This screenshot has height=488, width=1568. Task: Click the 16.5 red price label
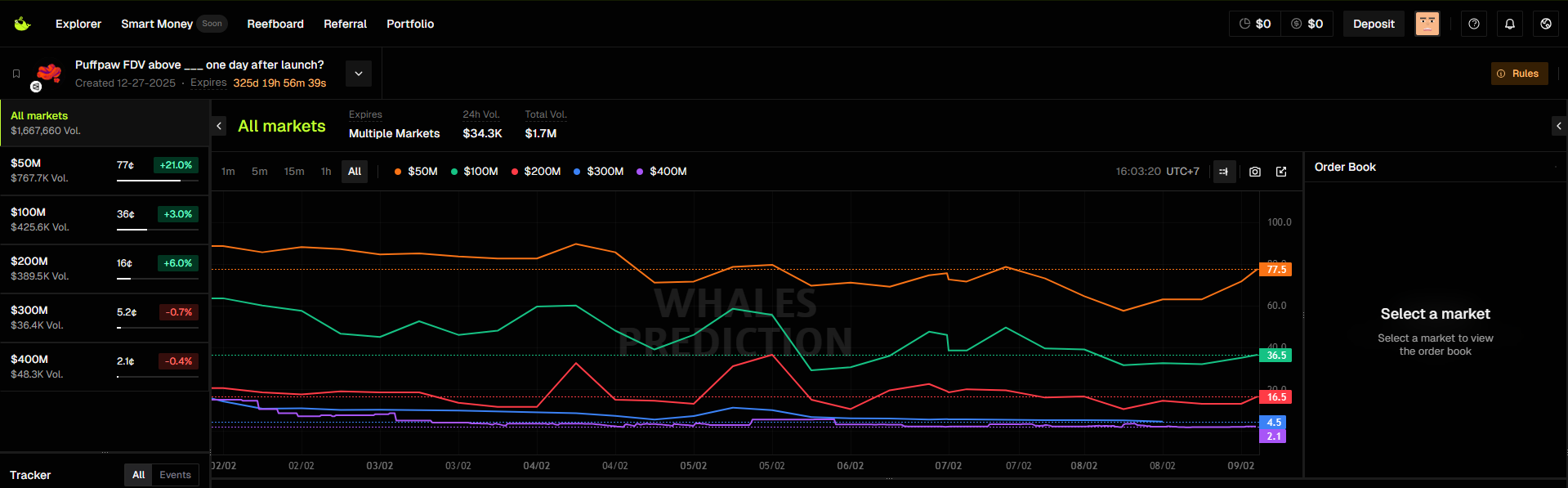click(x=1276, y=397)
